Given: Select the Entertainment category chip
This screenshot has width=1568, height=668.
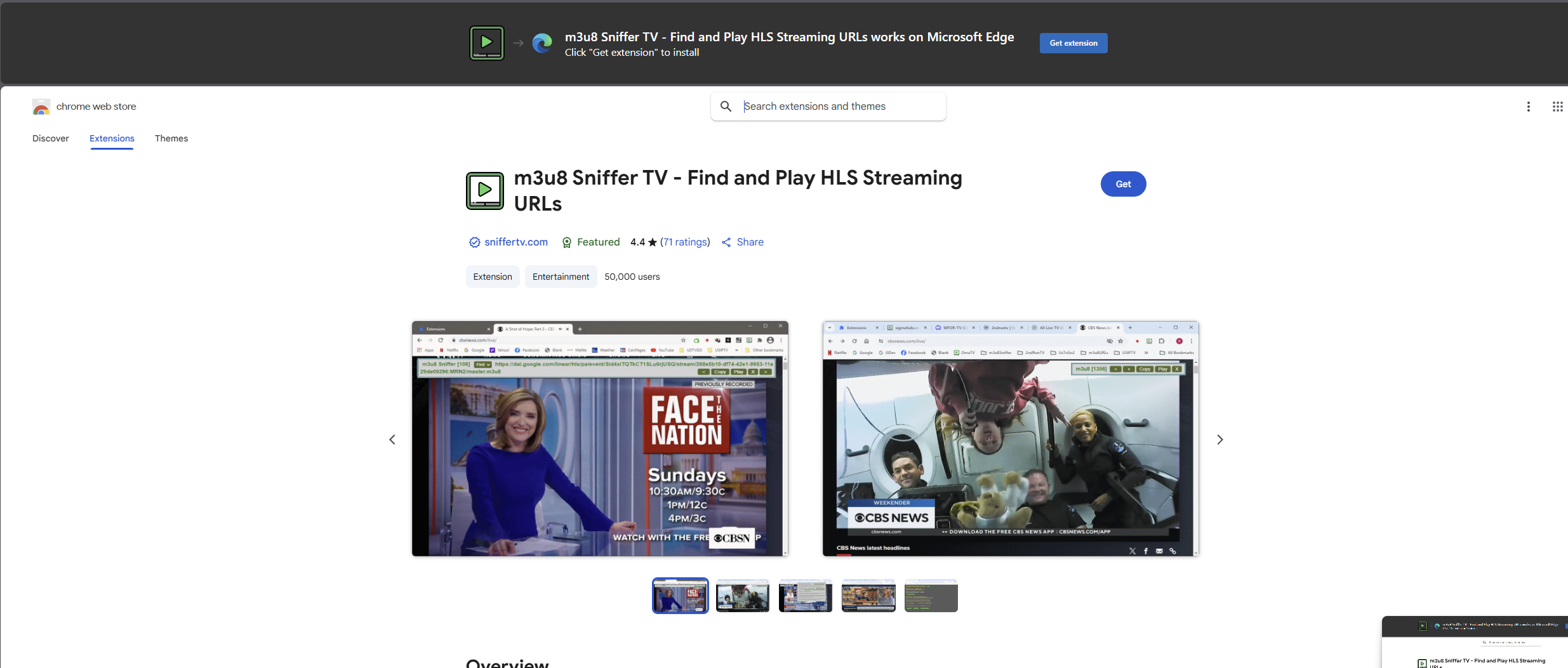Looking at the screenshot, I should point(561,277).
